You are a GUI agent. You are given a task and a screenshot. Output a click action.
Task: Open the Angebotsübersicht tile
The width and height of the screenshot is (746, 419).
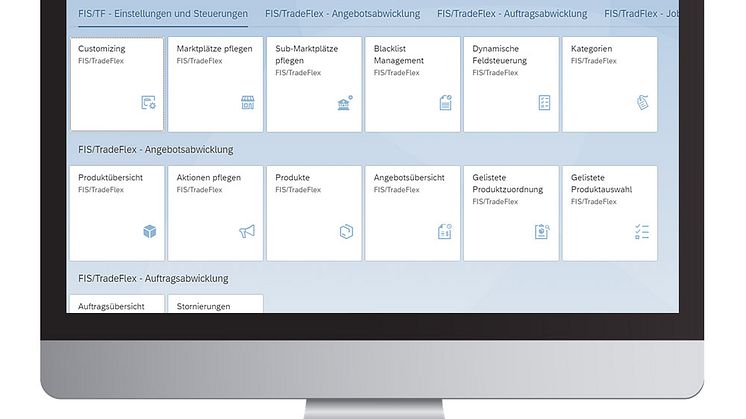pyautogui.click(x=412, y=213)
